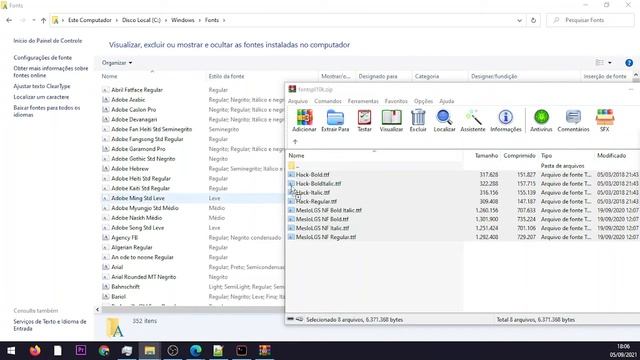Select Hack-Regular.ttf file
Screen dimensions: 640x360
[x=316, y=202]
